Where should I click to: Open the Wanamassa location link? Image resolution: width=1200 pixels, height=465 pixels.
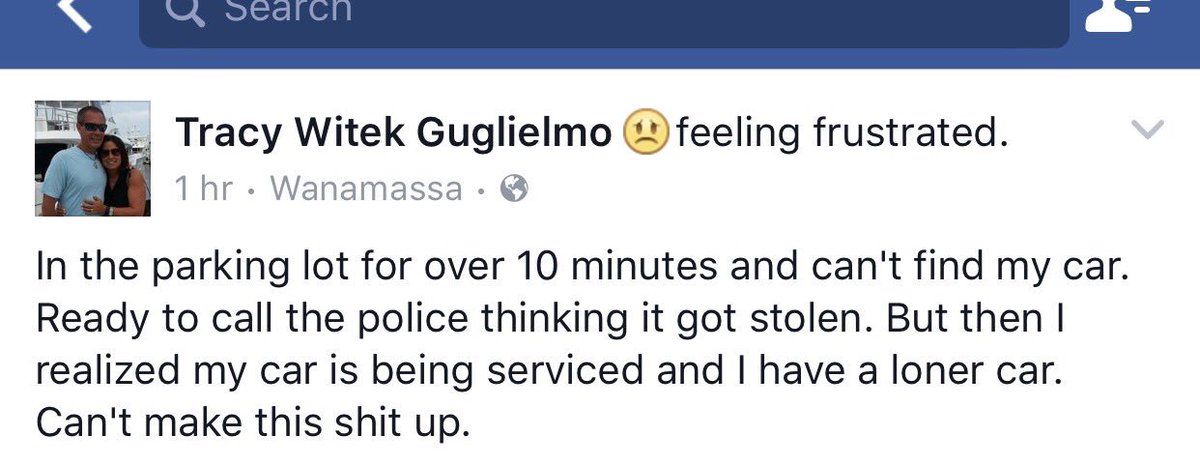(x=367, y=189)
